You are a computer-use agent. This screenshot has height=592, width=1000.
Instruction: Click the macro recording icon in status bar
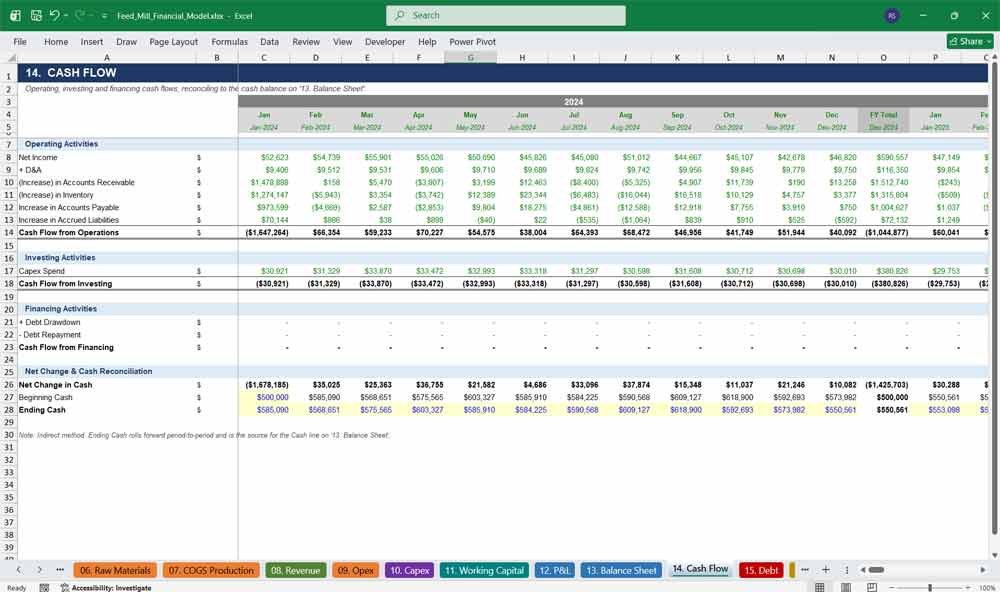pyautogui.click(x=44, y=588)
